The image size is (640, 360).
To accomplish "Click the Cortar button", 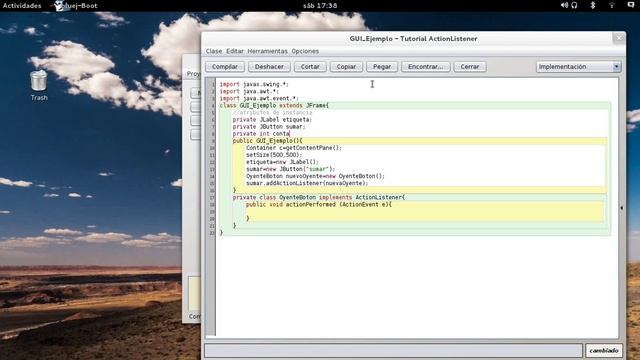I will [x=310, y=67].
